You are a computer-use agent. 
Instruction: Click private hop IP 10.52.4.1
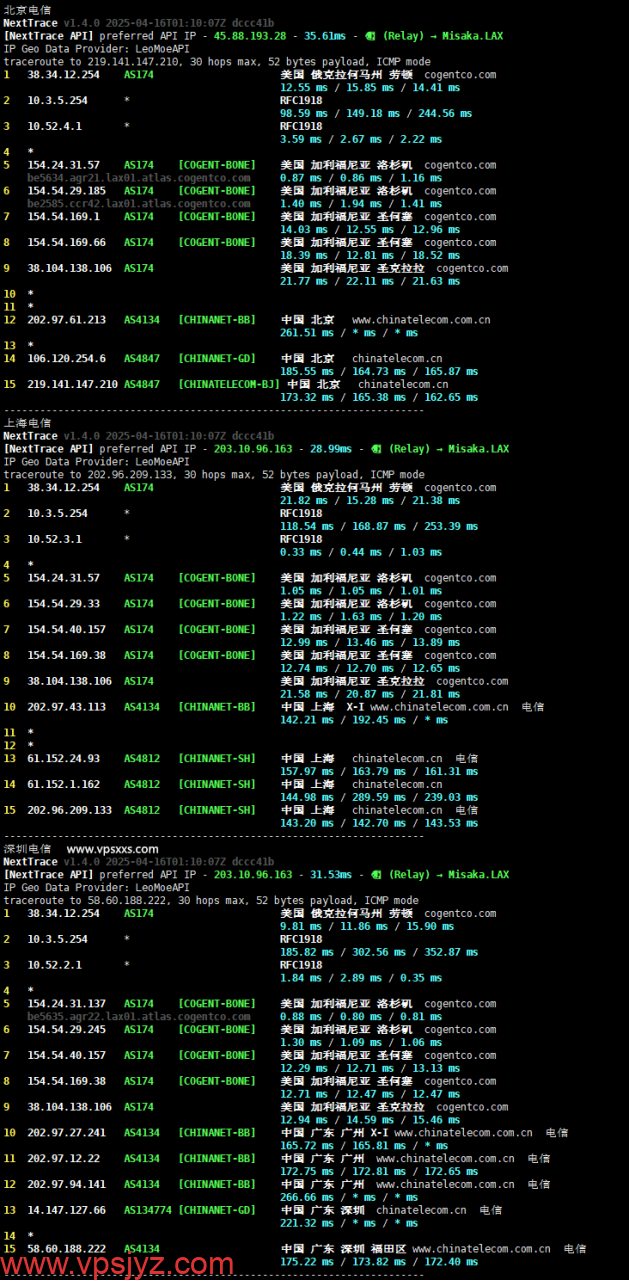(x=54, y=127)
